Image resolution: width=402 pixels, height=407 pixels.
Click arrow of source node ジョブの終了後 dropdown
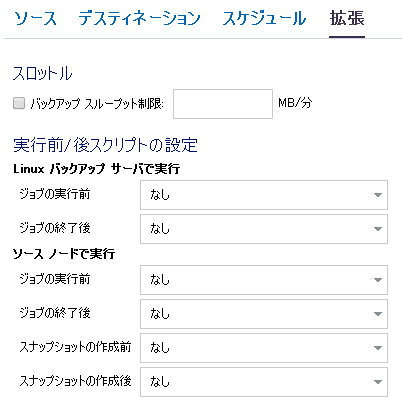coord(378,314)
